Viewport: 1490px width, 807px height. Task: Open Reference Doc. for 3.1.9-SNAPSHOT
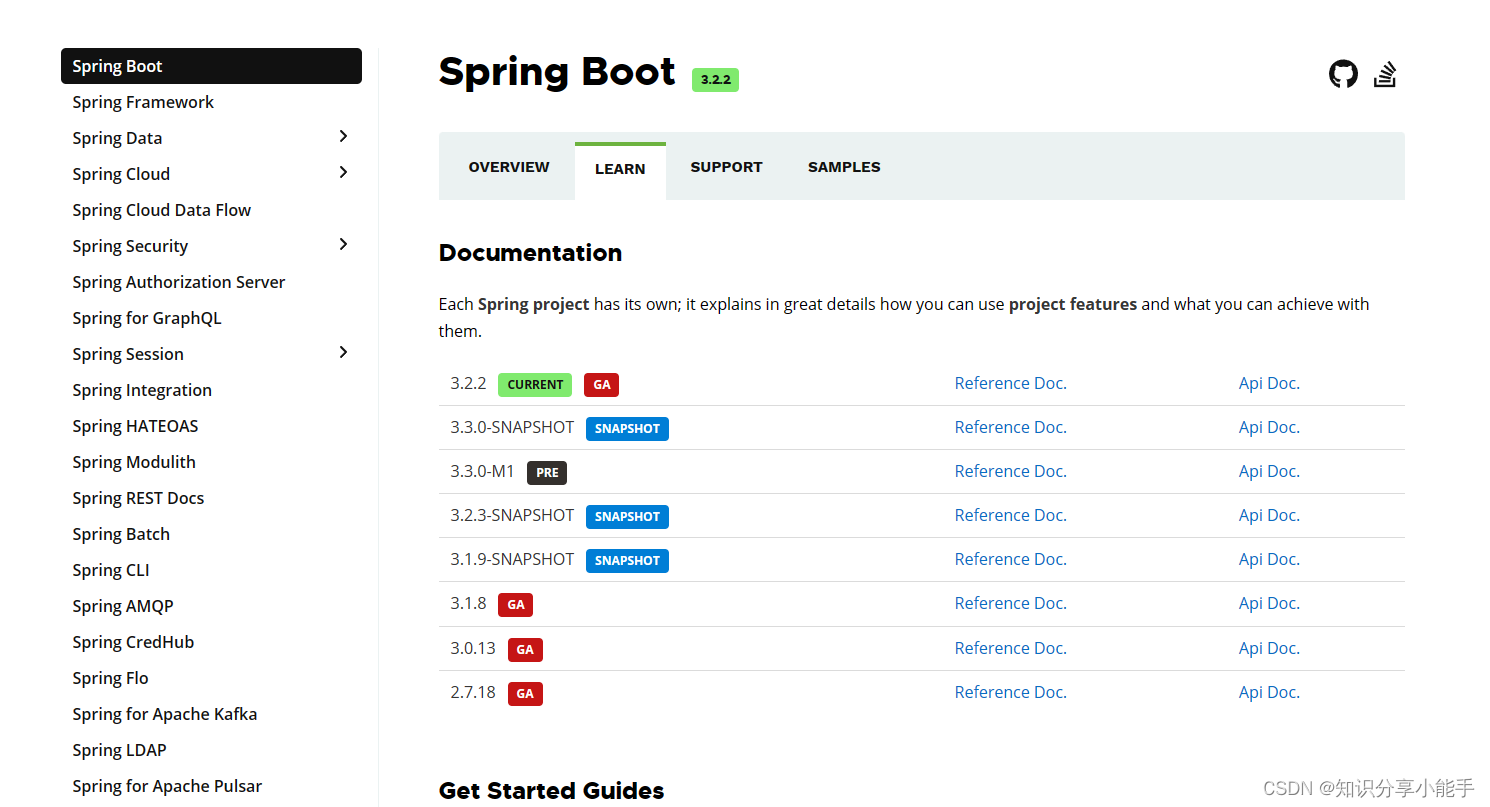1010,559
